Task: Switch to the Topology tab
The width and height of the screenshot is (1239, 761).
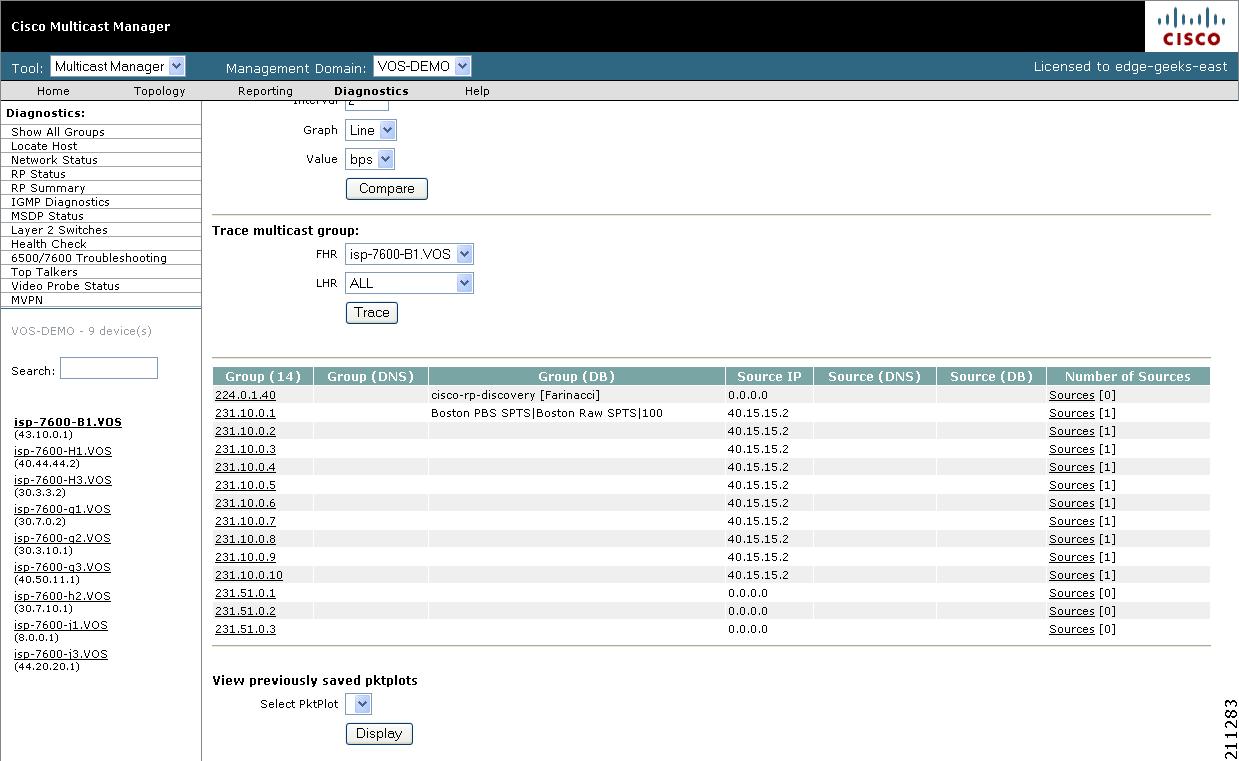Action: [x=159, y=90]
